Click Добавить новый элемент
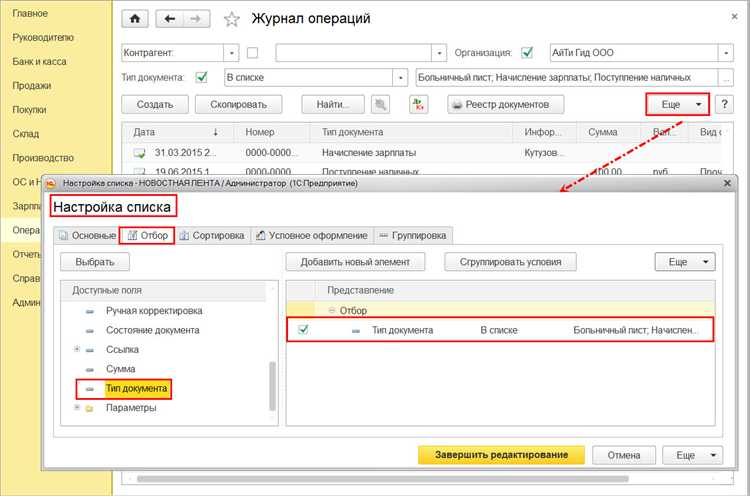The height and width of the screenshot is (496, 750). [x=355, y=262]
